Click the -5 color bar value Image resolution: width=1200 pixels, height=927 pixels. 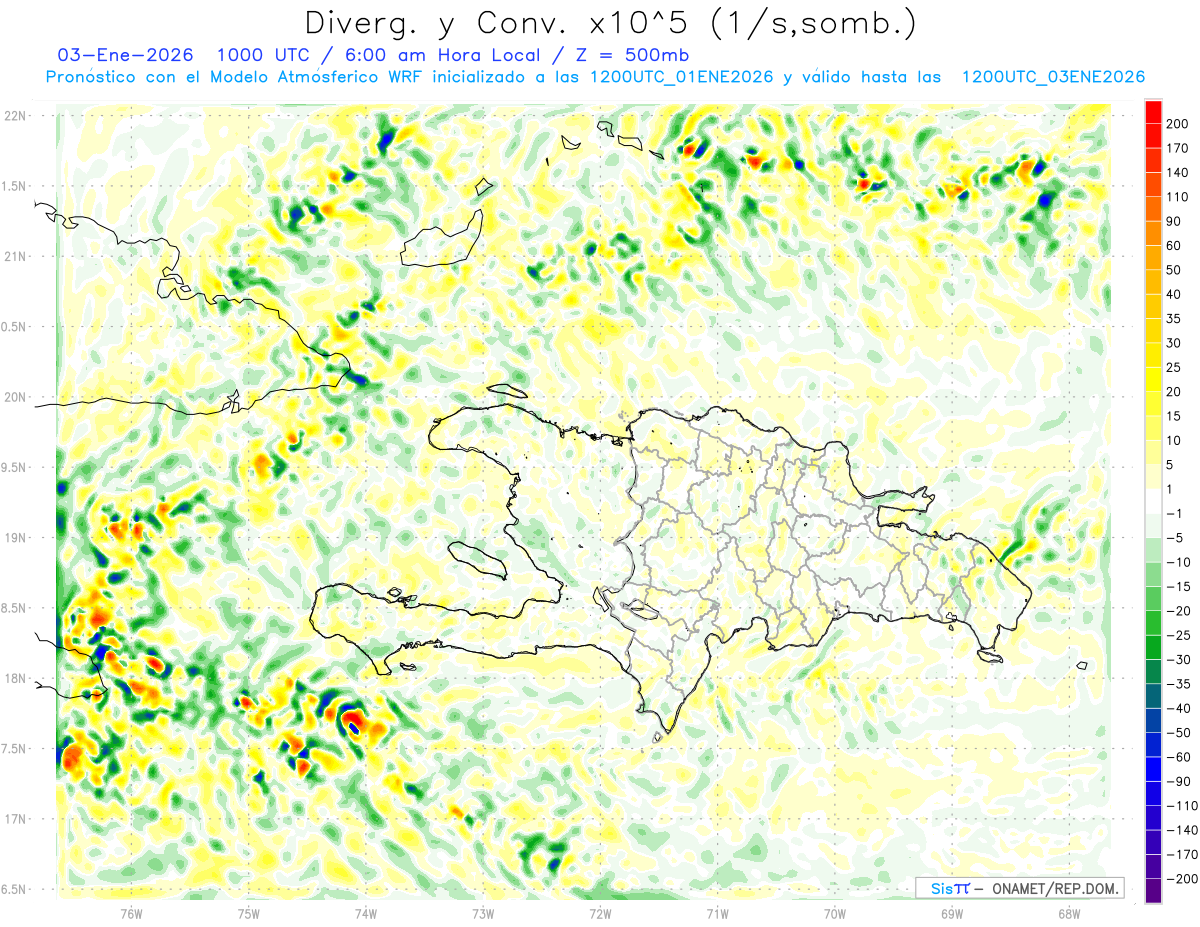1176,538
